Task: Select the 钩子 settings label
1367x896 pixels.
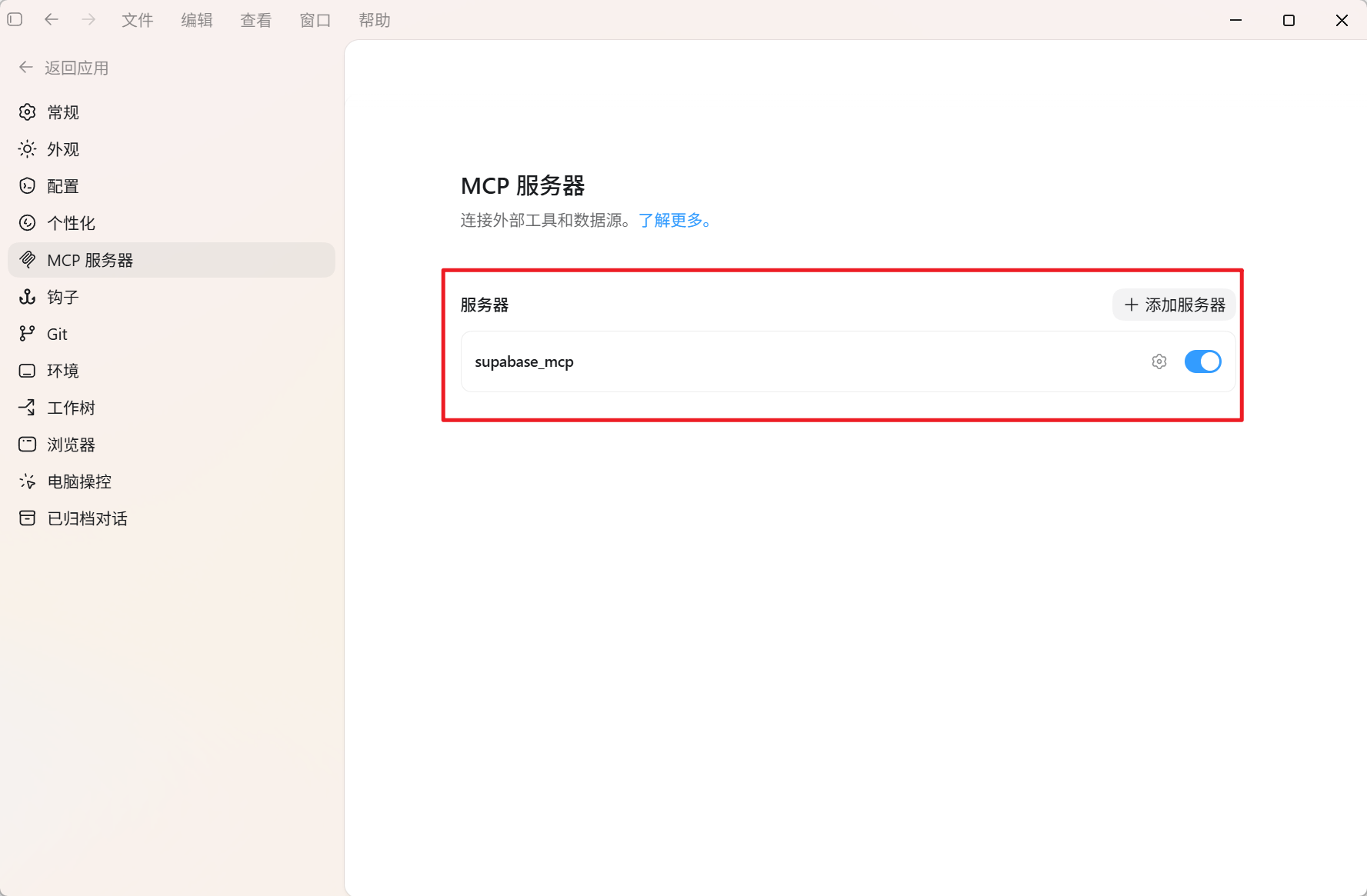Action: [63, 297]
